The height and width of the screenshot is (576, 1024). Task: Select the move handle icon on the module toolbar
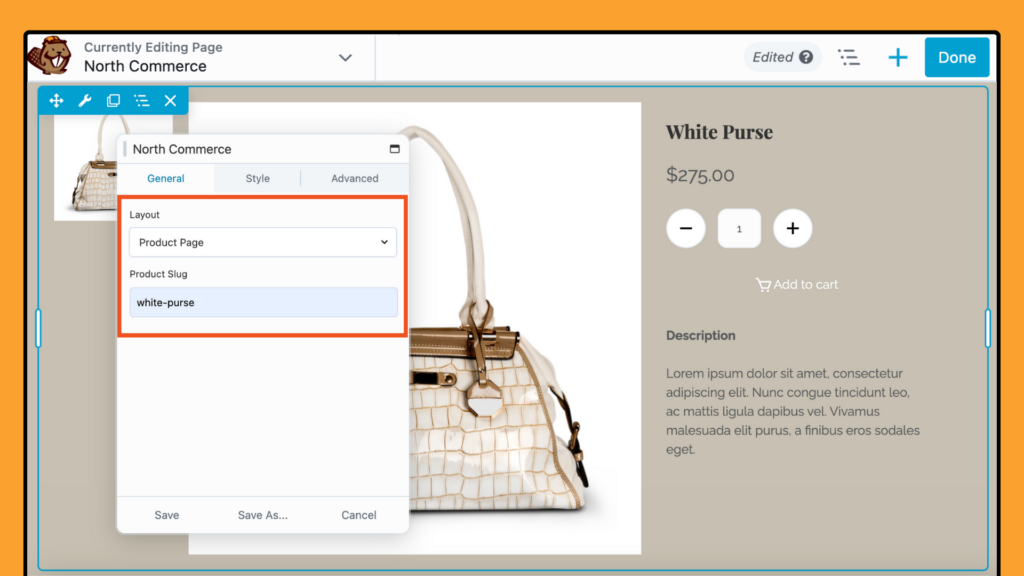(x=56, y=100)
